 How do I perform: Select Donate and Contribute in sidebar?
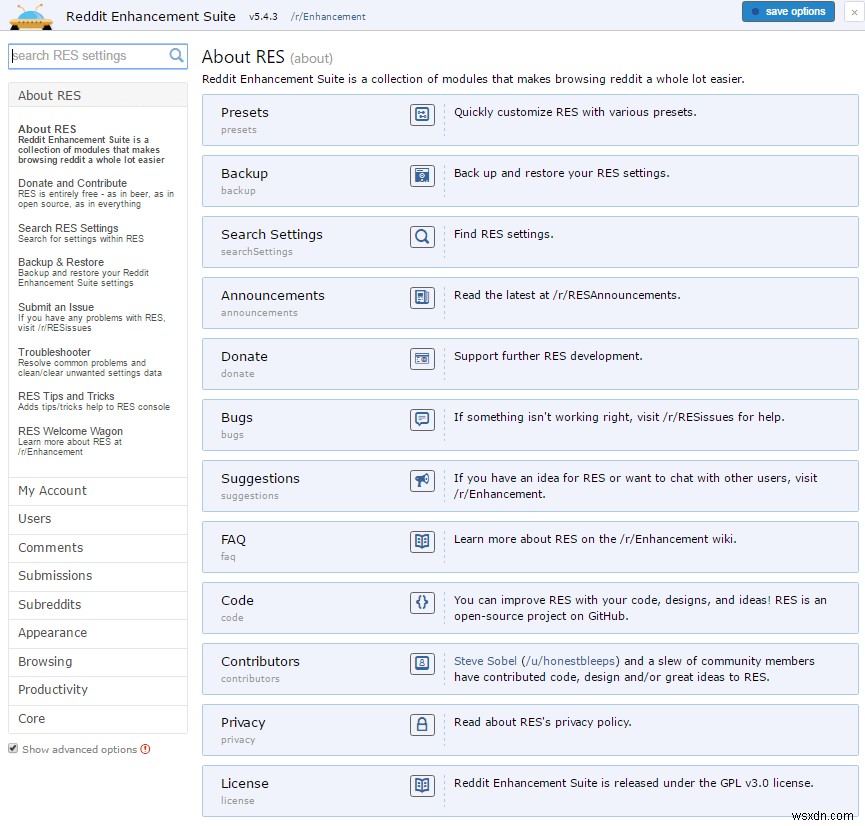pos(96,193)
